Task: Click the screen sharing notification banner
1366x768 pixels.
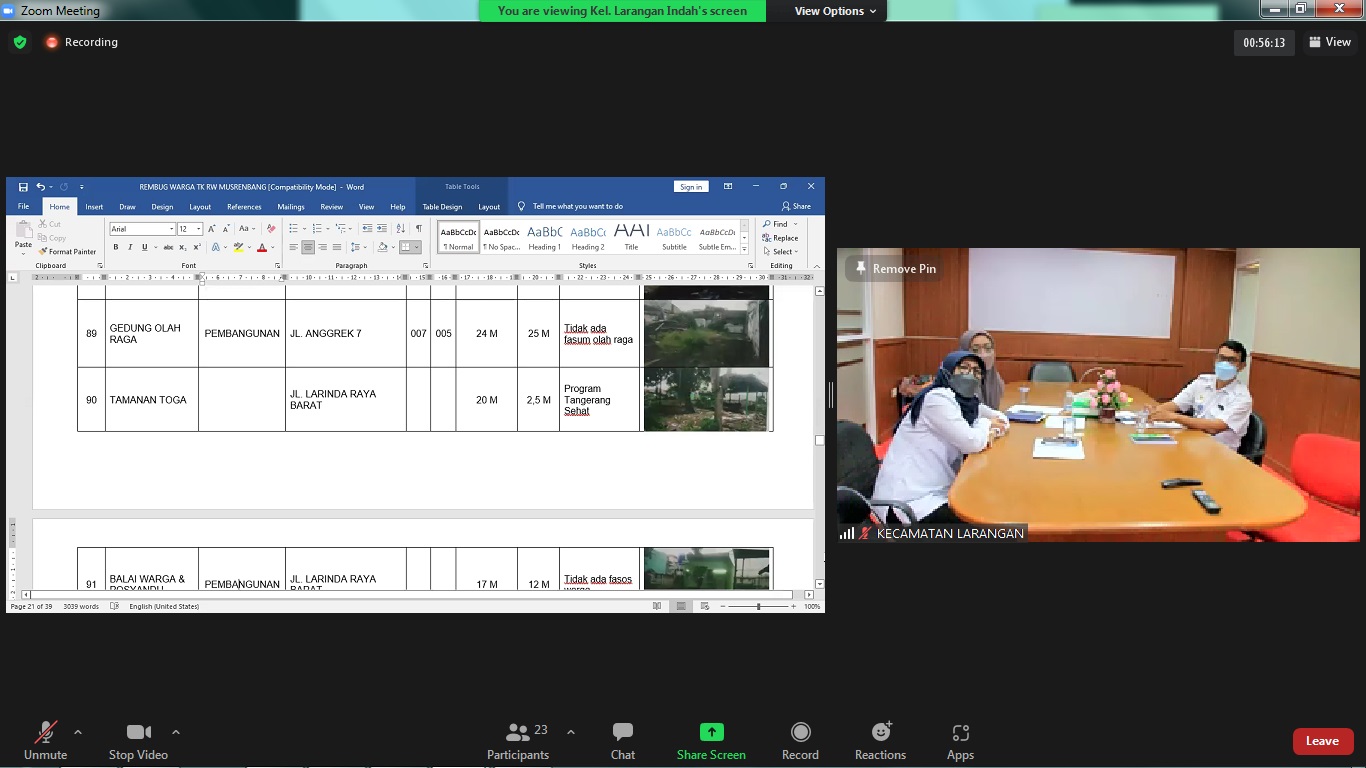Action: tap(622, 11)
